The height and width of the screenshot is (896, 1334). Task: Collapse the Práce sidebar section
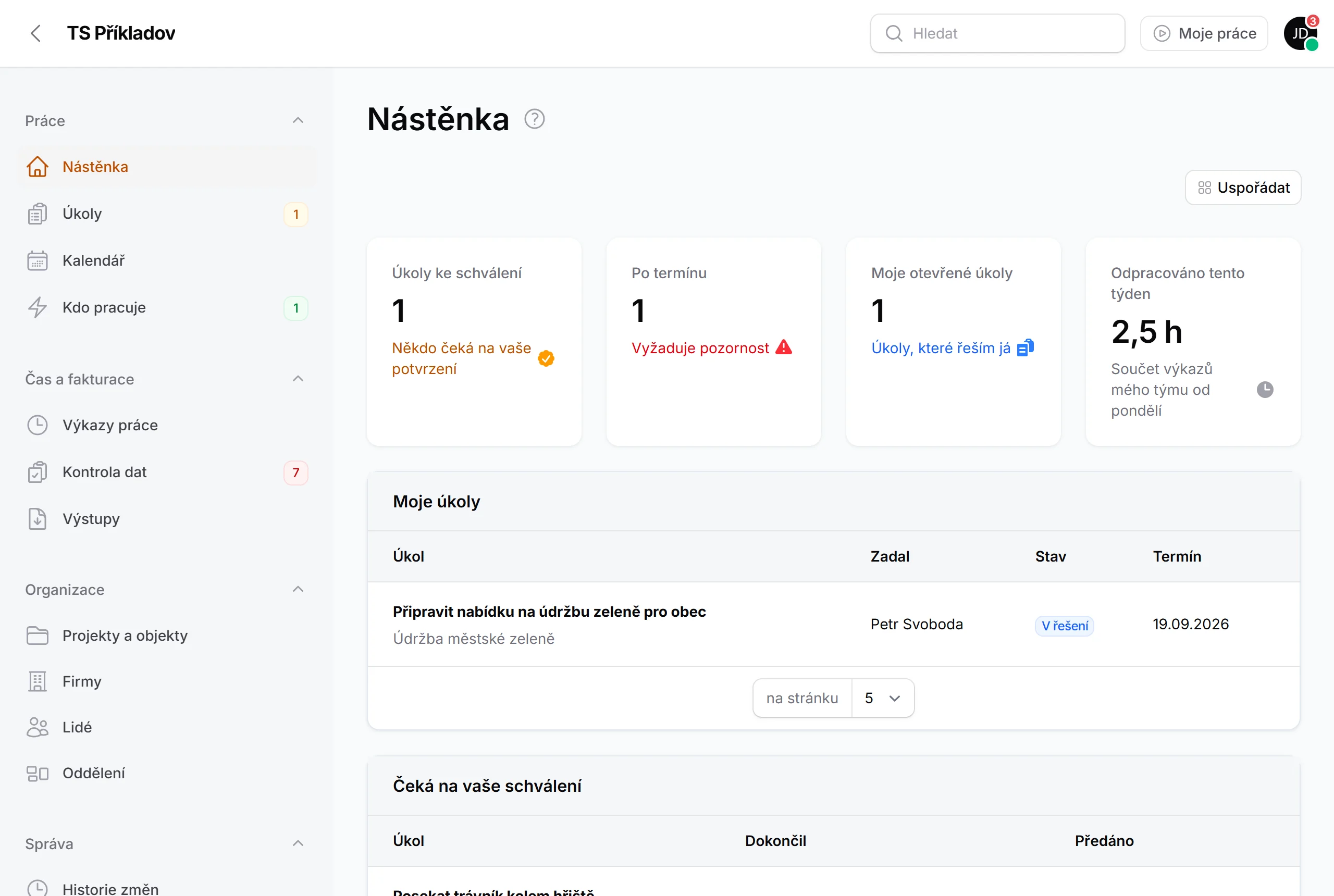click(x=298, y=120)
